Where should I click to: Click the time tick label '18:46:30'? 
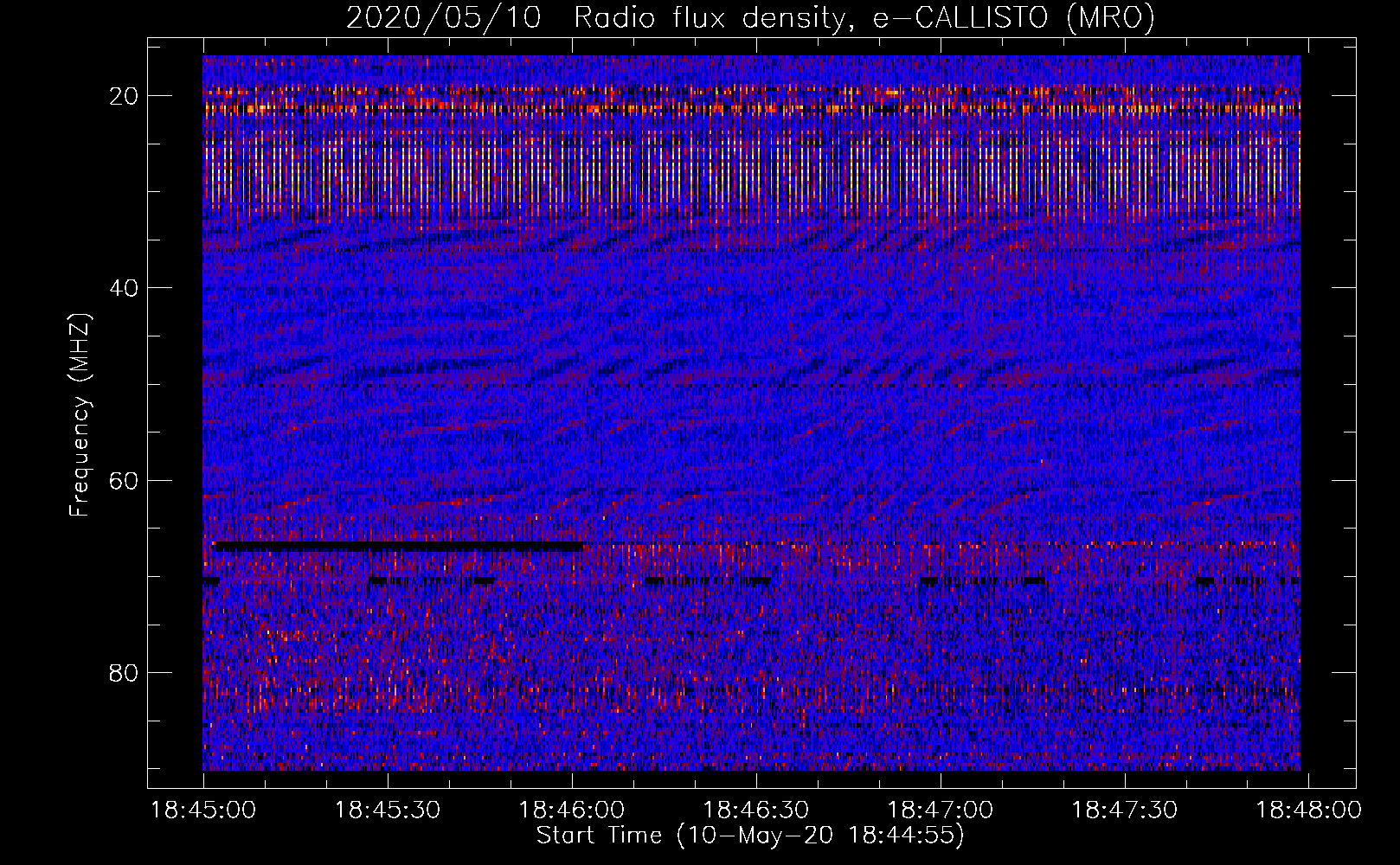point(756,811)
